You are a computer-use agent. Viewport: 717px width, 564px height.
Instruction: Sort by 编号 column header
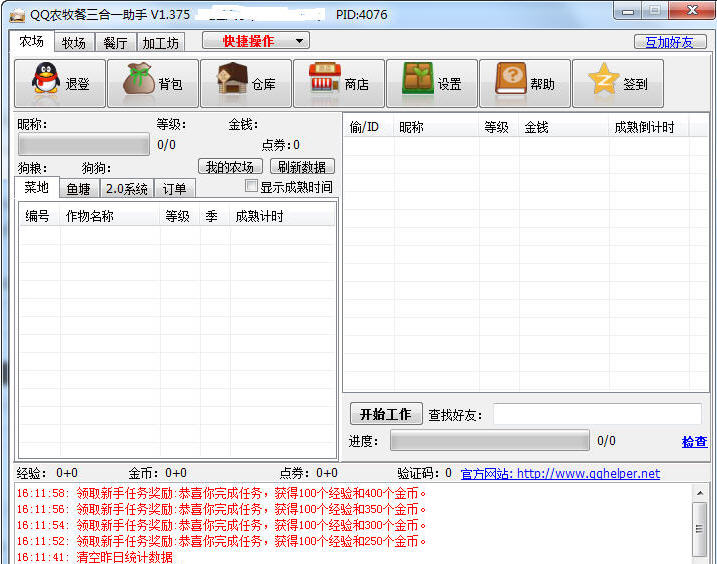click(40, 216)
